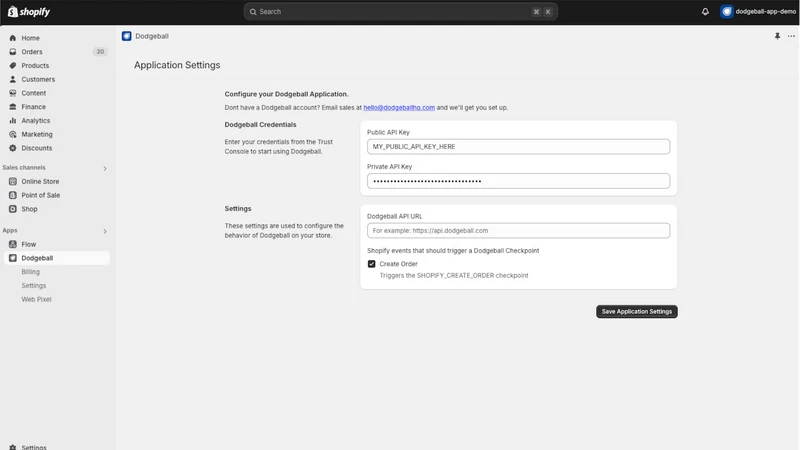The image size is (800, 450).
Task: Open notifications bell
Action: point(705,11)
